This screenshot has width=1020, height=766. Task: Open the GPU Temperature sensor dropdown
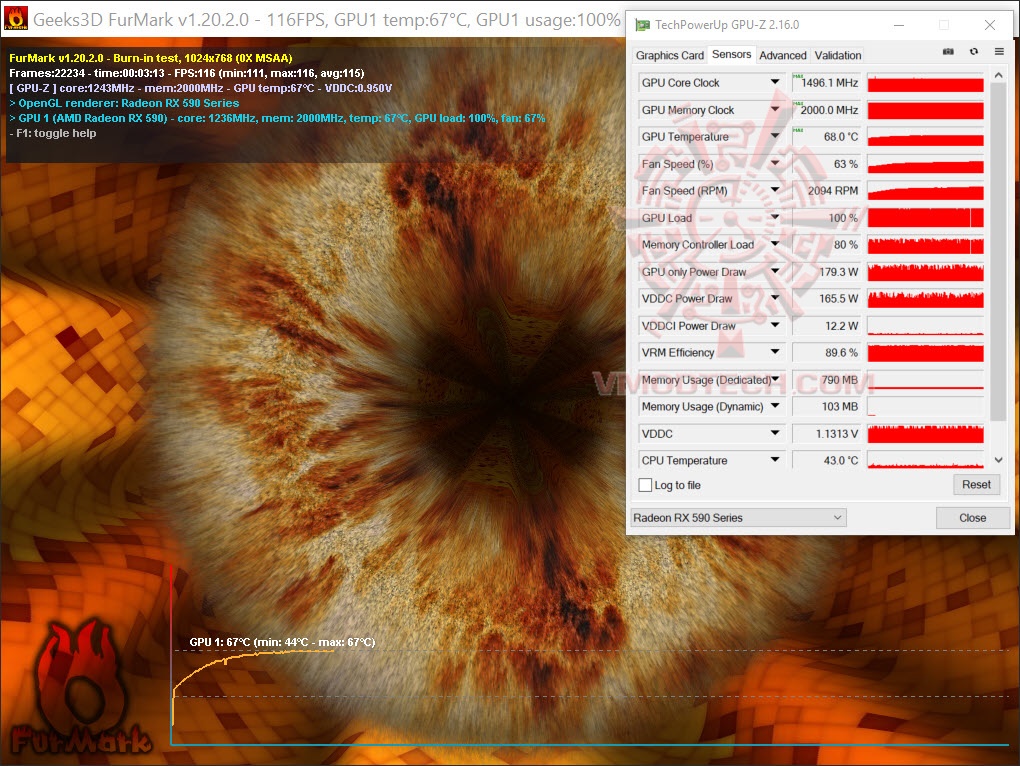(775, 137)
